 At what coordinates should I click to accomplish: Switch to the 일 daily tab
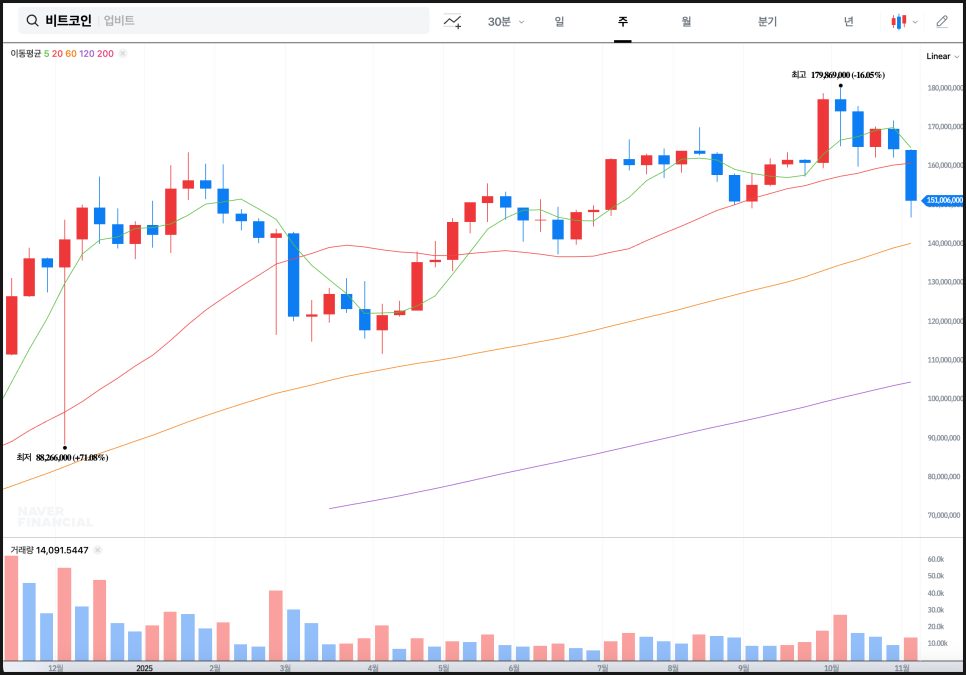tap(559, 21)
